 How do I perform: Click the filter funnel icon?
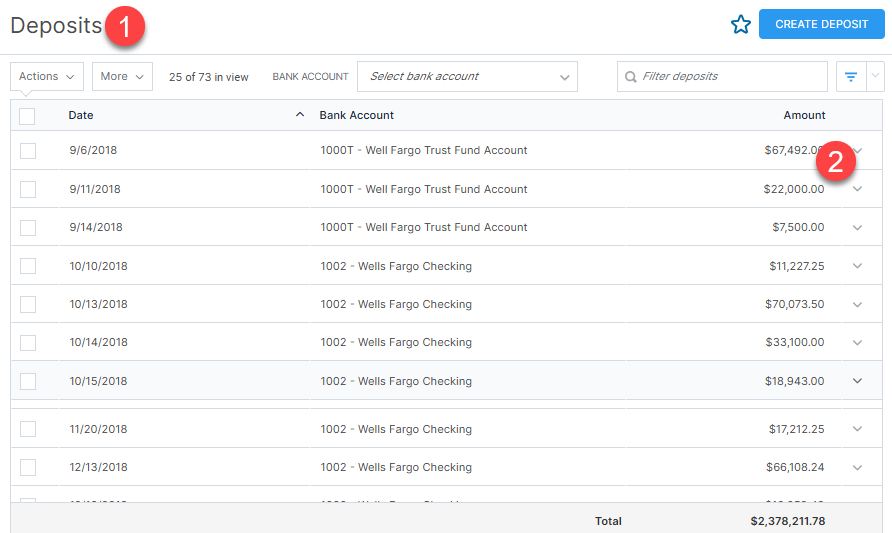pos(851,77)
